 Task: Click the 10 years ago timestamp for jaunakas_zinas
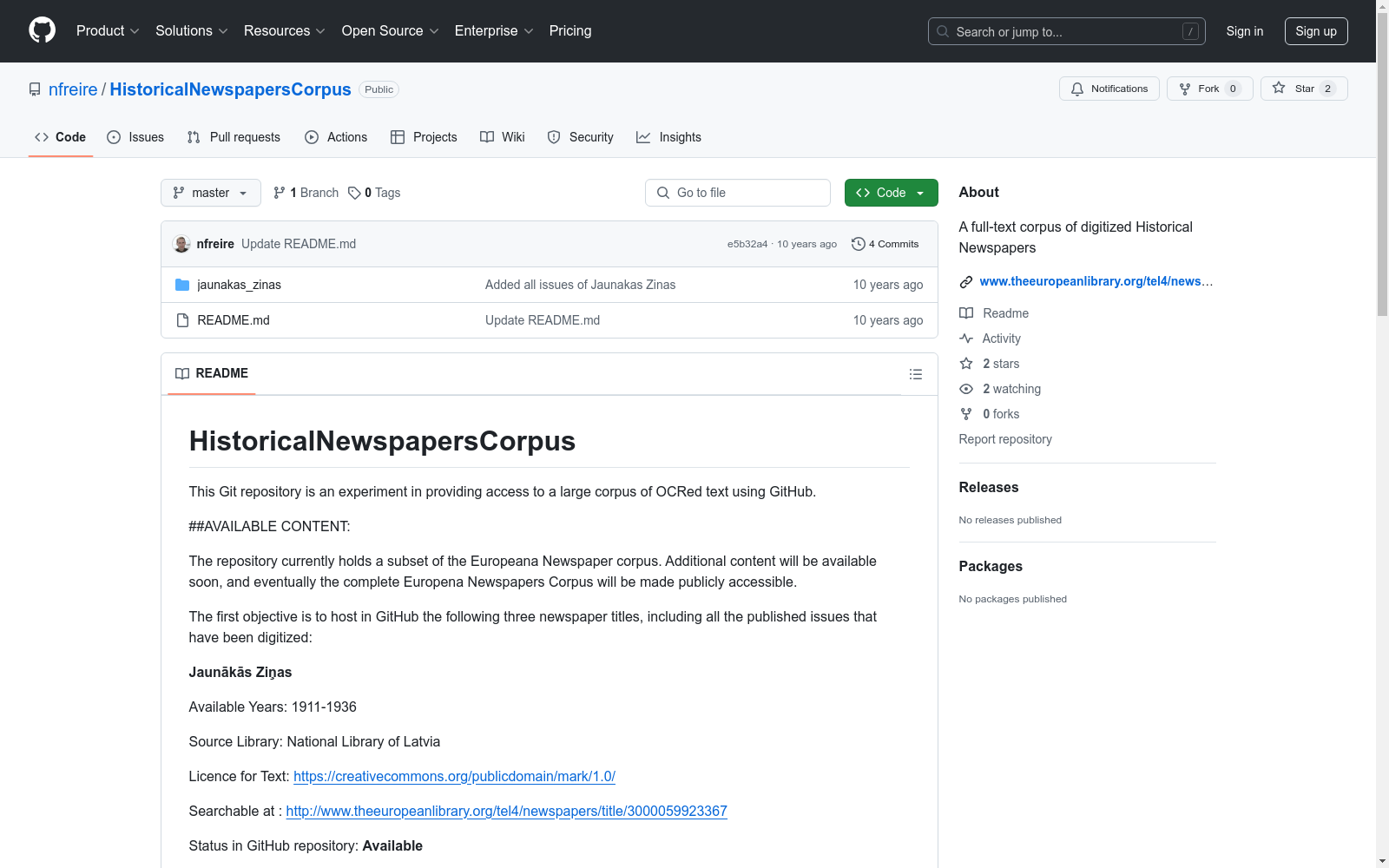point(888,285)
